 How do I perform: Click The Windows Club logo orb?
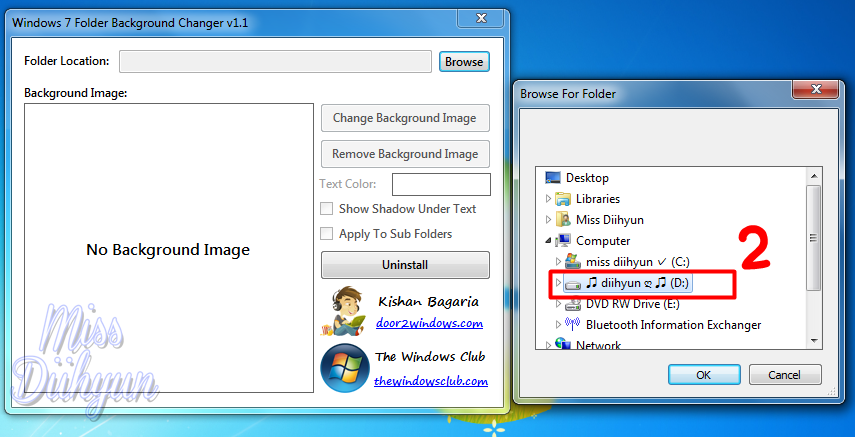pyautogui.click(x=345, y=368)
